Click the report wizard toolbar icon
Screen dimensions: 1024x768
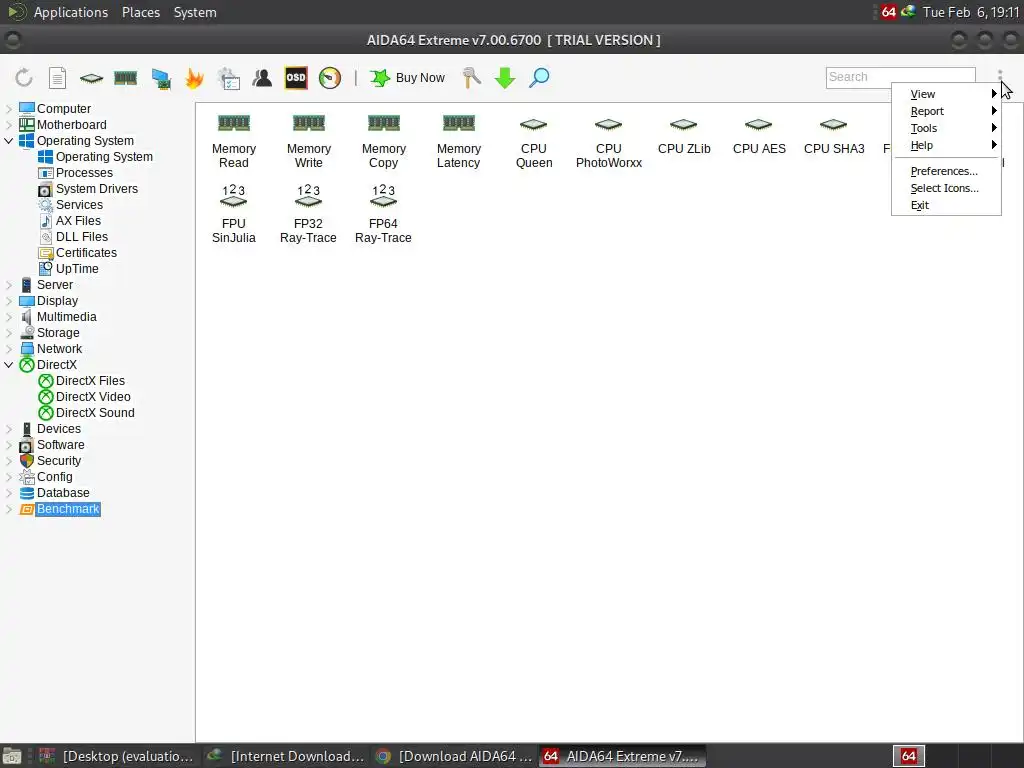coord(229,78)
